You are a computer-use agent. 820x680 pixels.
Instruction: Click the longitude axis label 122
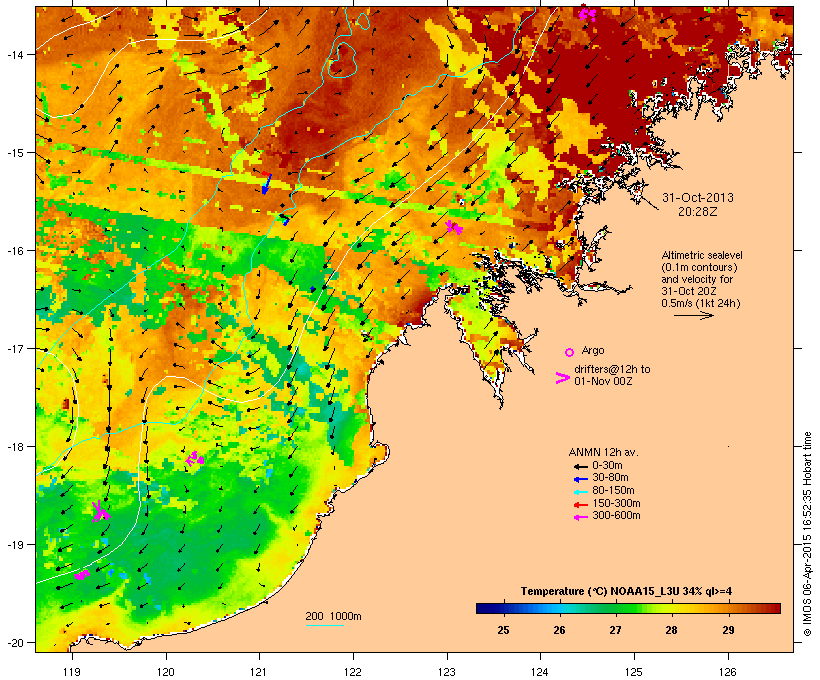[x=353, y=672]
